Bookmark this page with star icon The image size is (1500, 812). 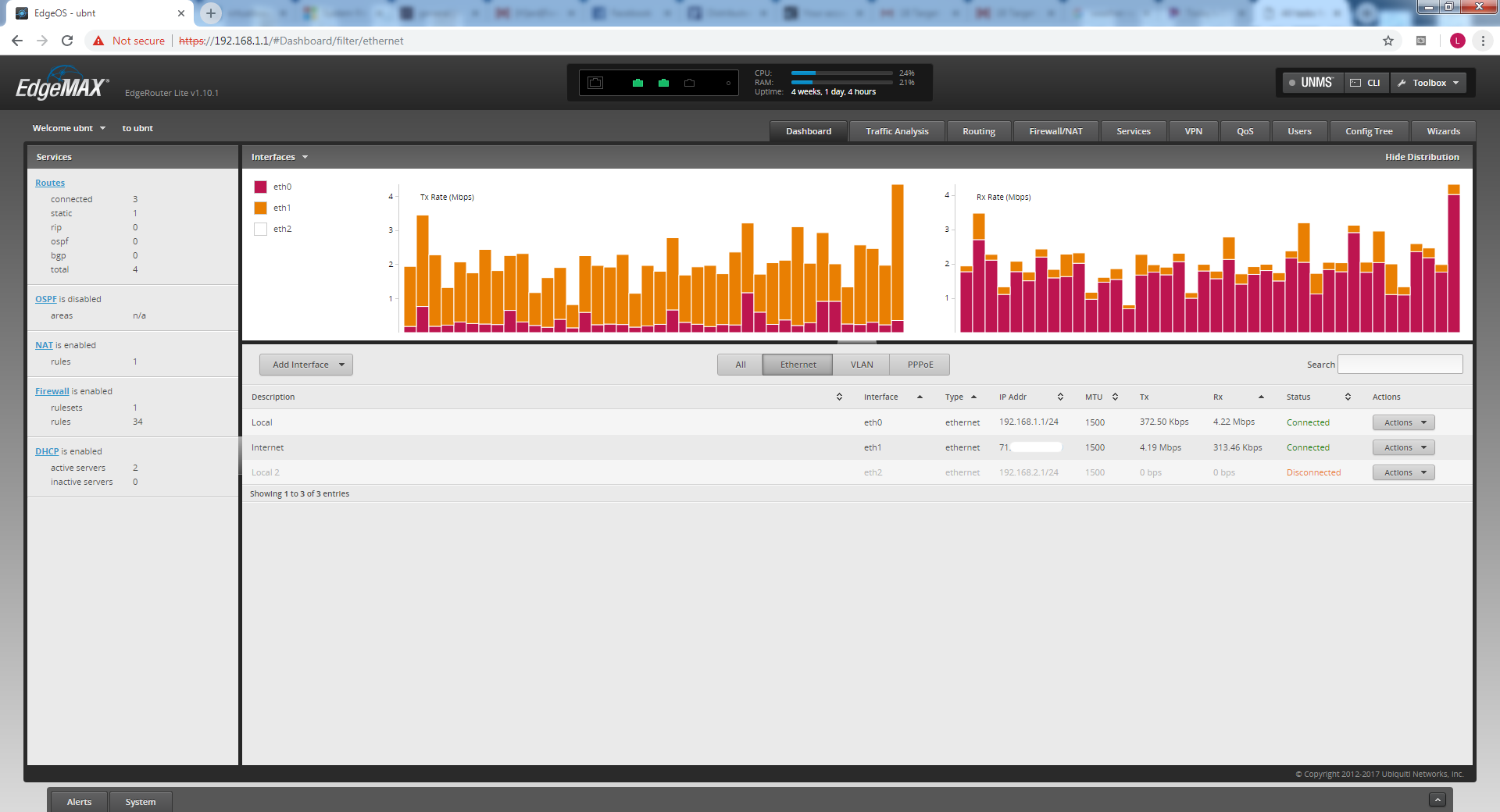click(x=1388, y=41)
